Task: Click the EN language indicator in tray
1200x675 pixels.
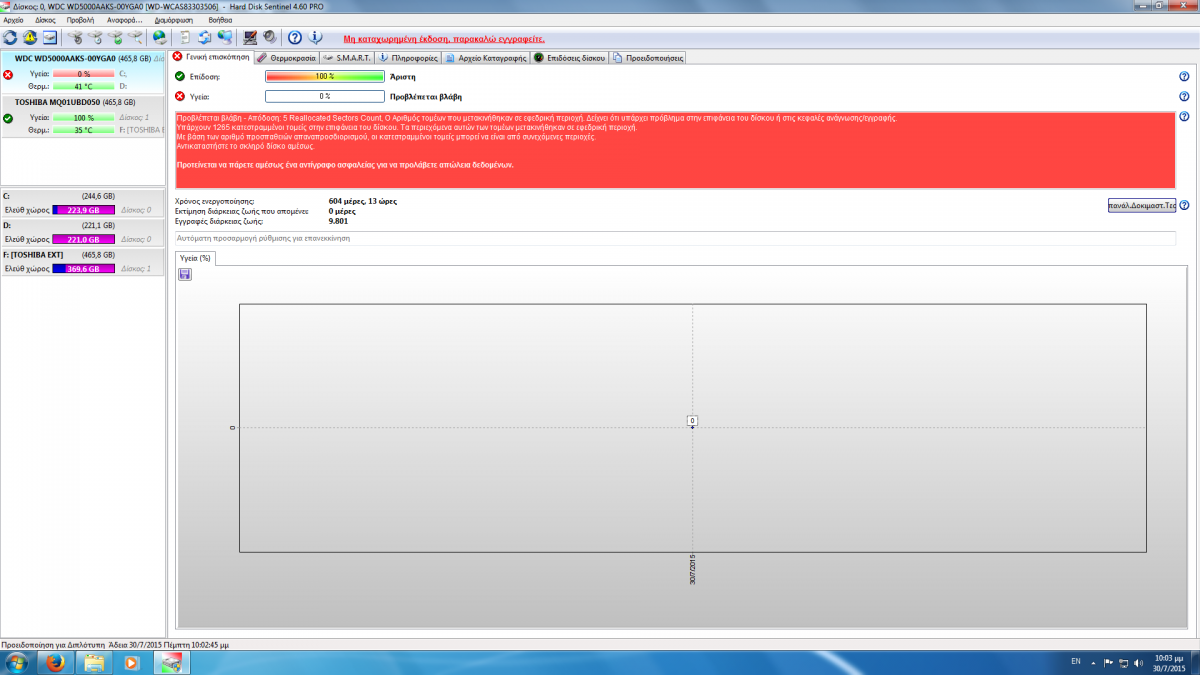Action: tap(1076, 662)
